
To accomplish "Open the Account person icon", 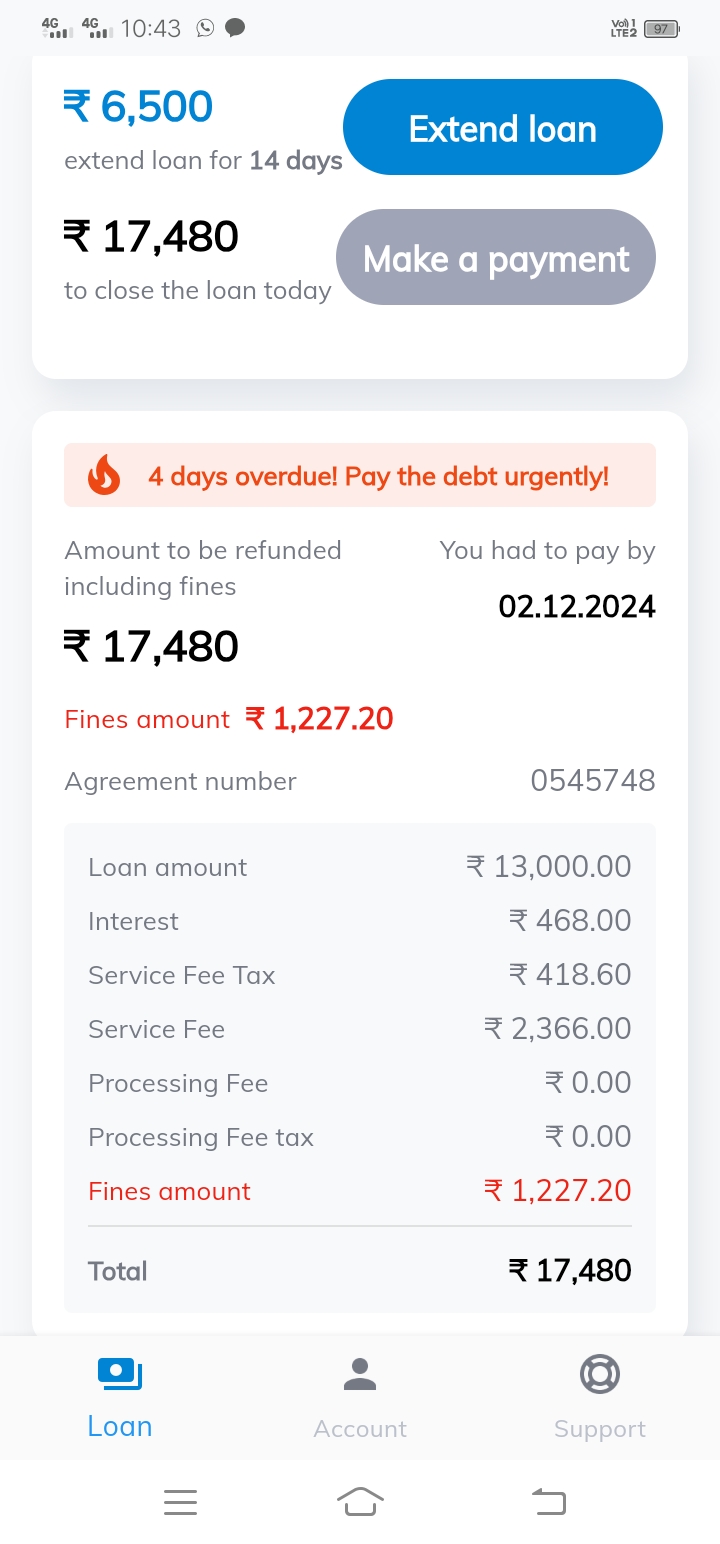I will 360,1374.
